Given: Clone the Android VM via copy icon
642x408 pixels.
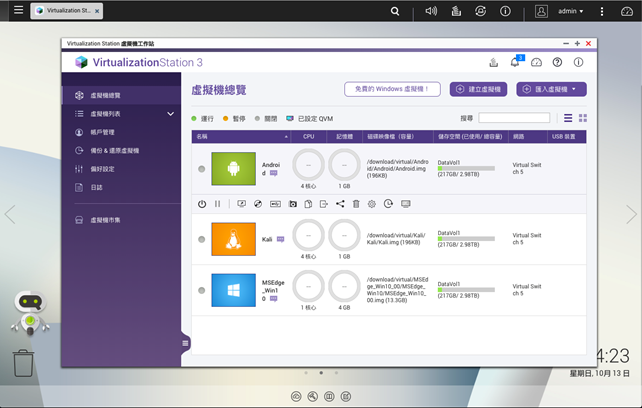Looking at the screenshot, I should point(308,204).
